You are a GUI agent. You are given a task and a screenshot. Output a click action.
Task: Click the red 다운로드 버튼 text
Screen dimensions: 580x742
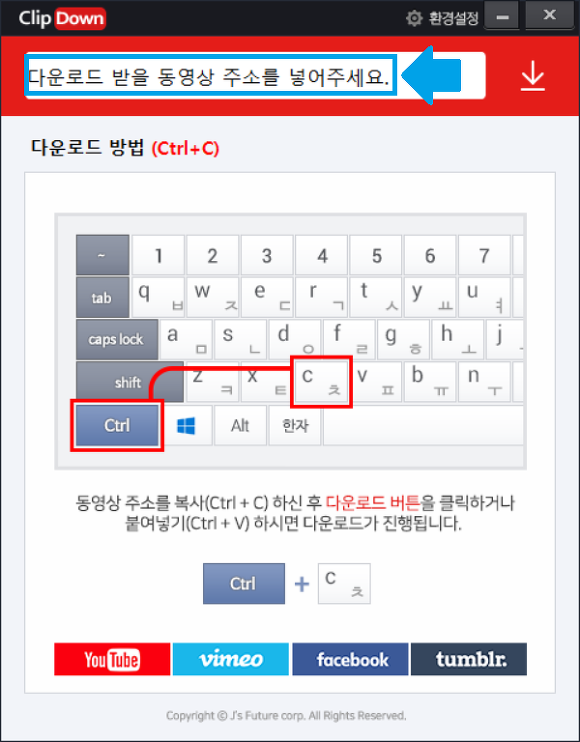[373, 503]
